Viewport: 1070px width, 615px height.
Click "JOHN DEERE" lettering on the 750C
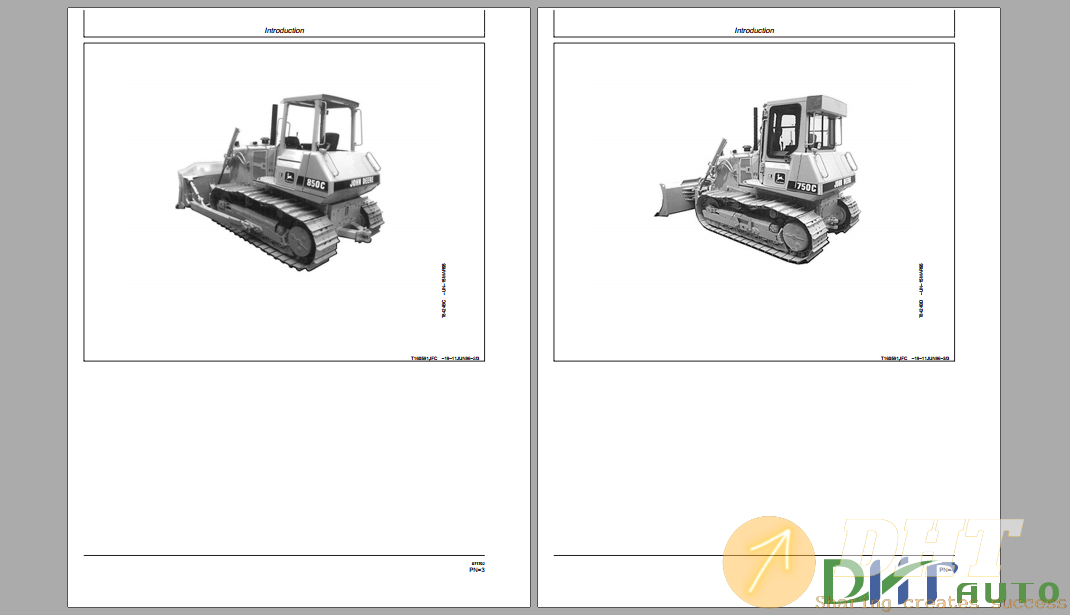coord(843,183)
